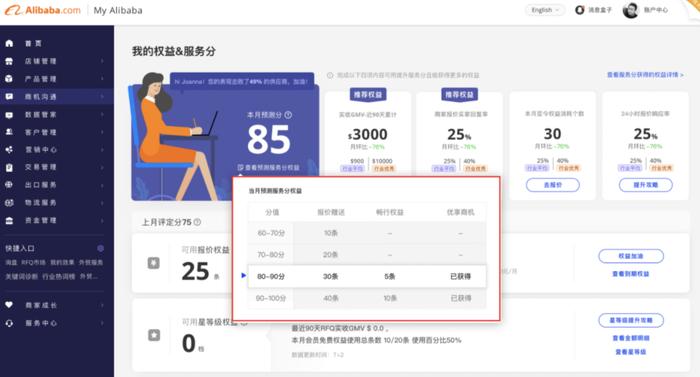Select the 90-100分 row in popup table

(x=367, y=298)
